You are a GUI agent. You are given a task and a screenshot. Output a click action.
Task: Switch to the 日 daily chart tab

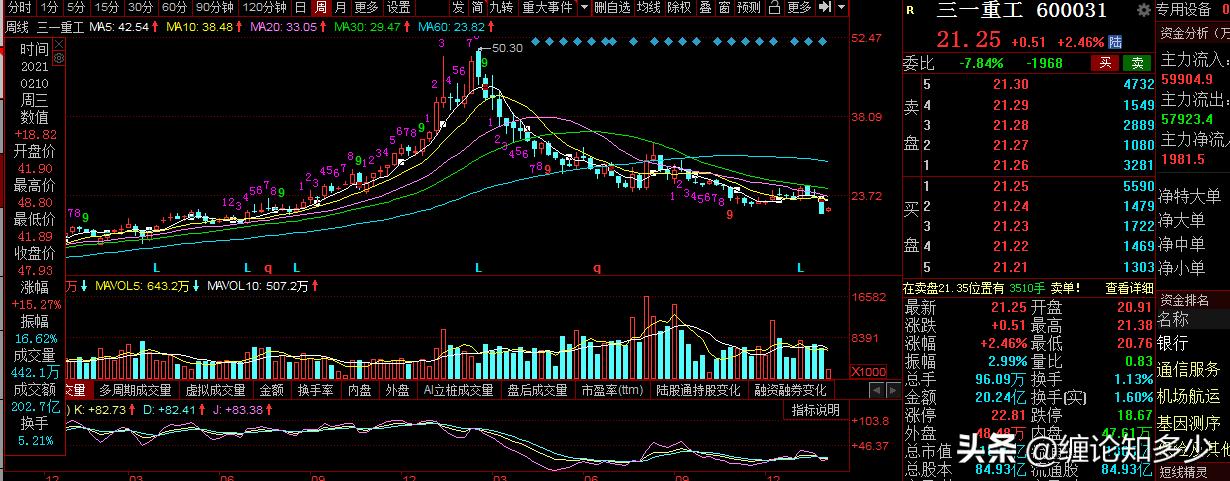[x=300, y=8]
